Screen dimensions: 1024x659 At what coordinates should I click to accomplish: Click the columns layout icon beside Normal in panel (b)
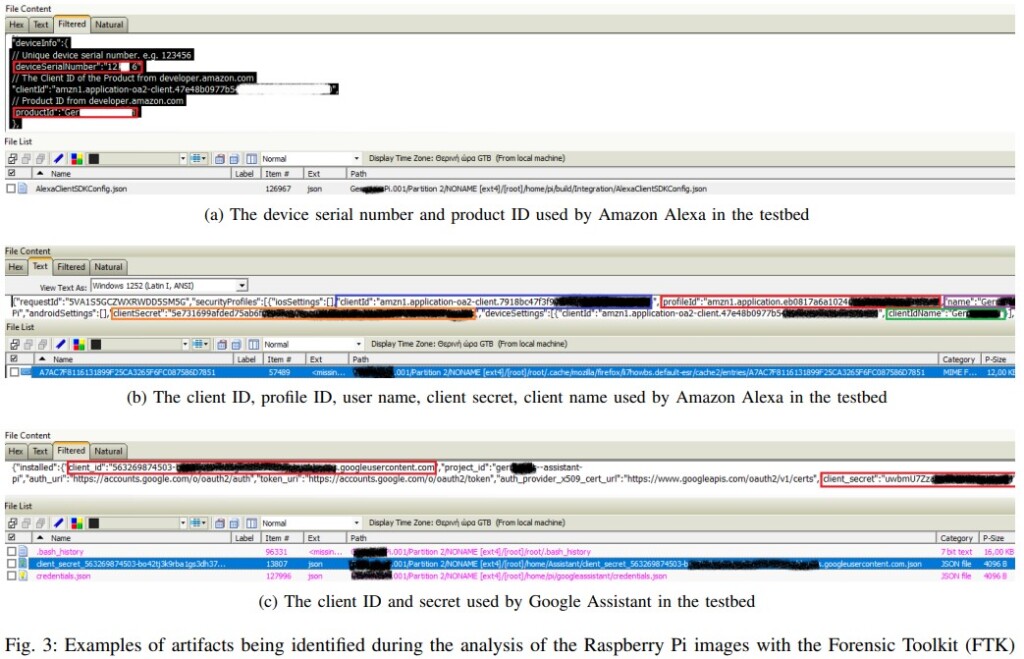tap(253, 344)
